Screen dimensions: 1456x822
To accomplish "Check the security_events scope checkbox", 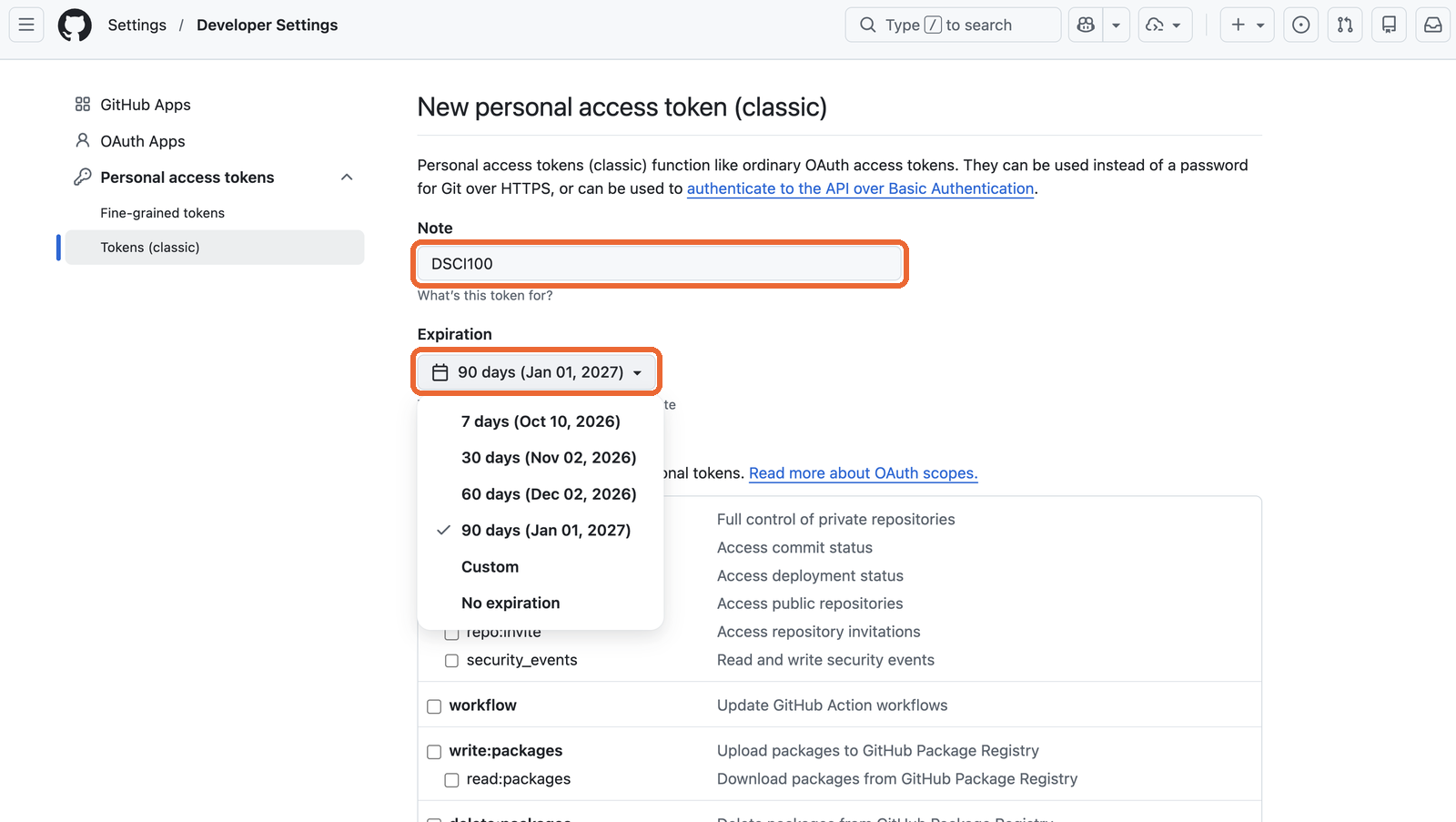I will click(x=451, y=661).
